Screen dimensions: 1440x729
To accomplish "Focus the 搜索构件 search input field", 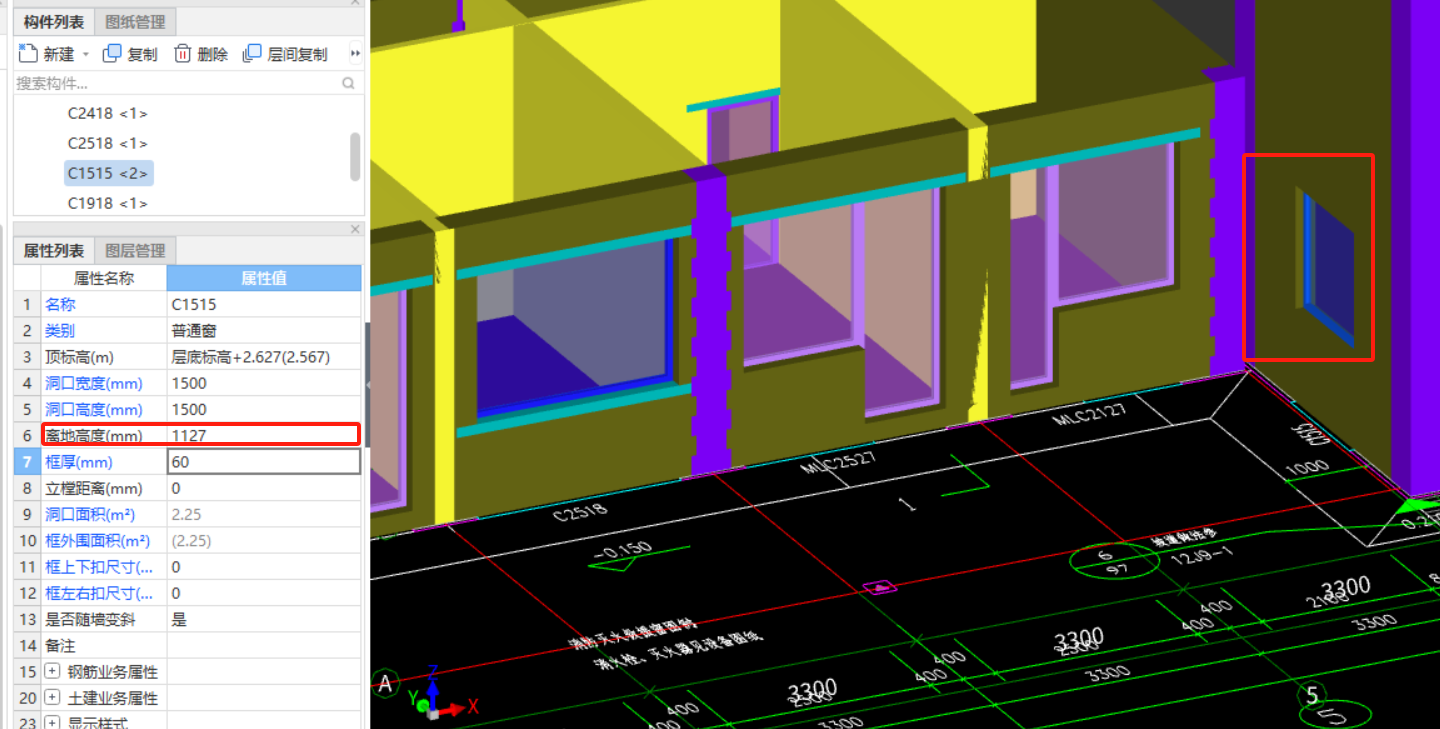I will point(177,84).
